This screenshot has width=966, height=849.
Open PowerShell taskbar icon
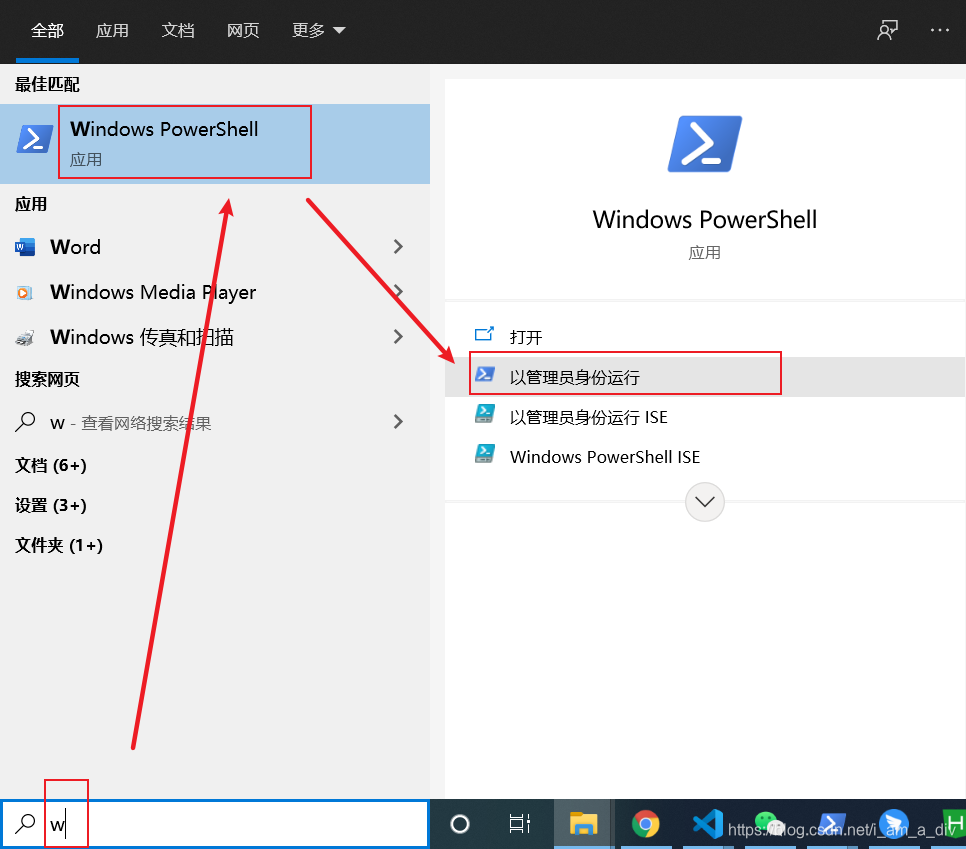click(x=832, y=824)
